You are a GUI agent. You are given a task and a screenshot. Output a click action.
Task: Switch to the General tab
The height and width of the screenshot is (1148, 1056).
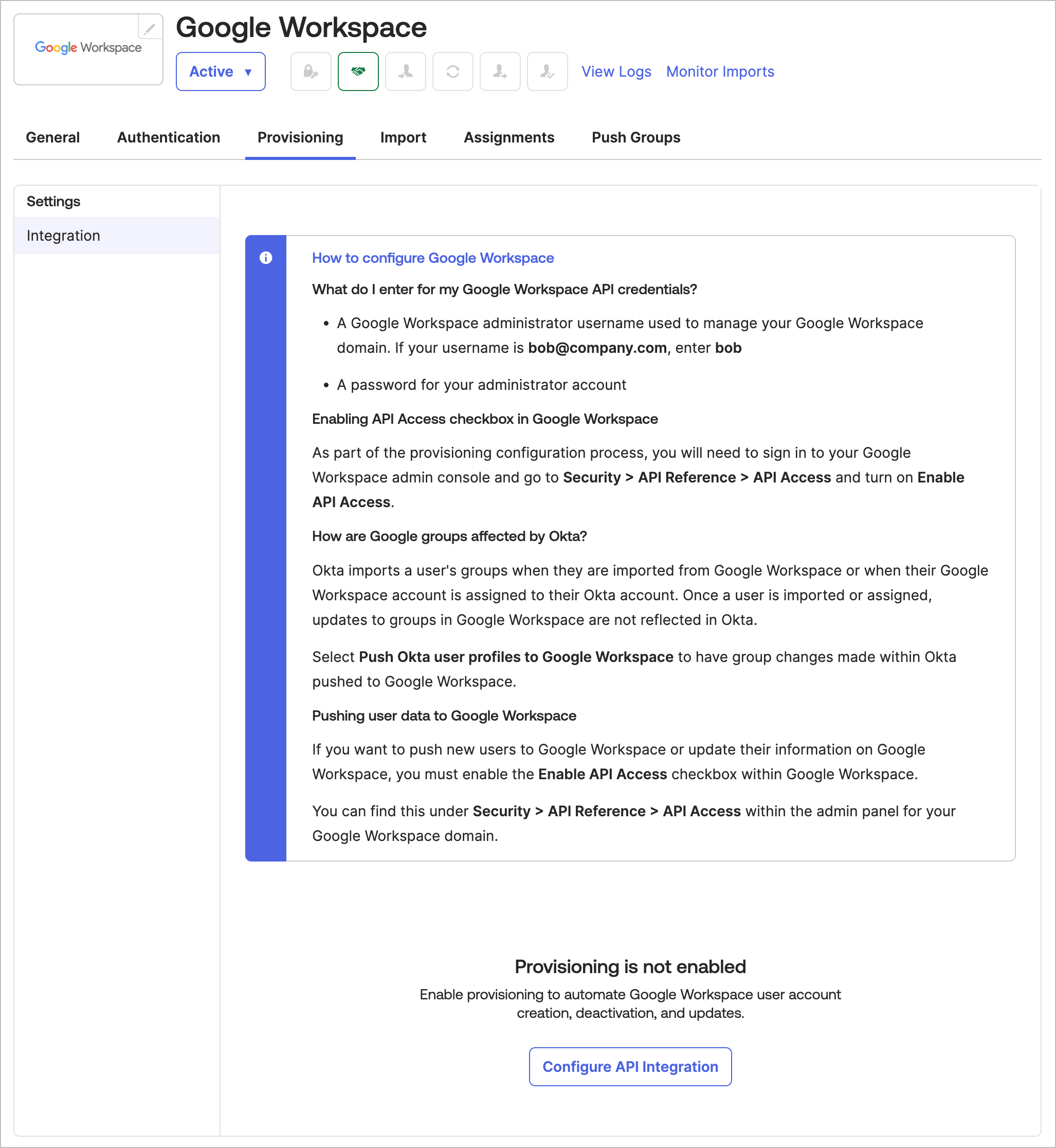pyautogui.click(x=52, y=137)
